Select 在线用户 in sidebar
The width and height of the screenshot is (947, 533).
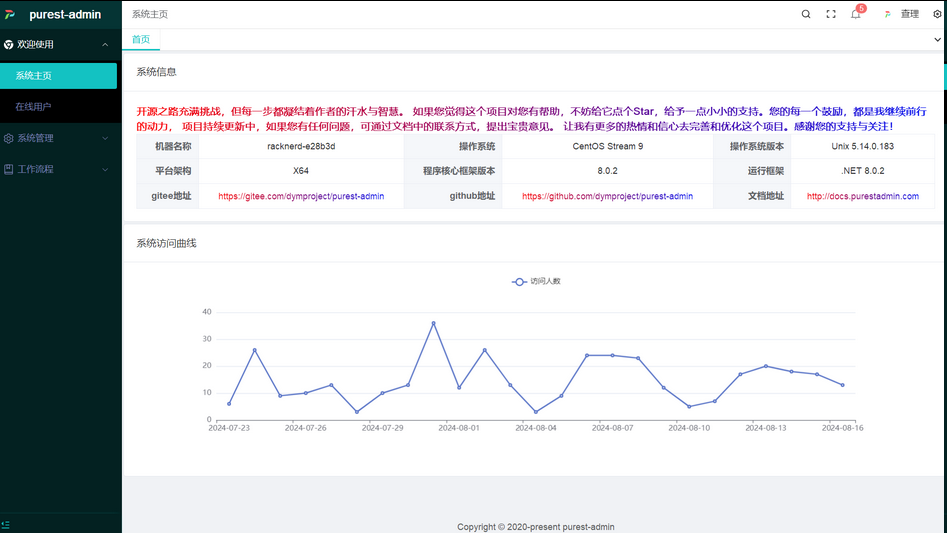pos(33,106)
